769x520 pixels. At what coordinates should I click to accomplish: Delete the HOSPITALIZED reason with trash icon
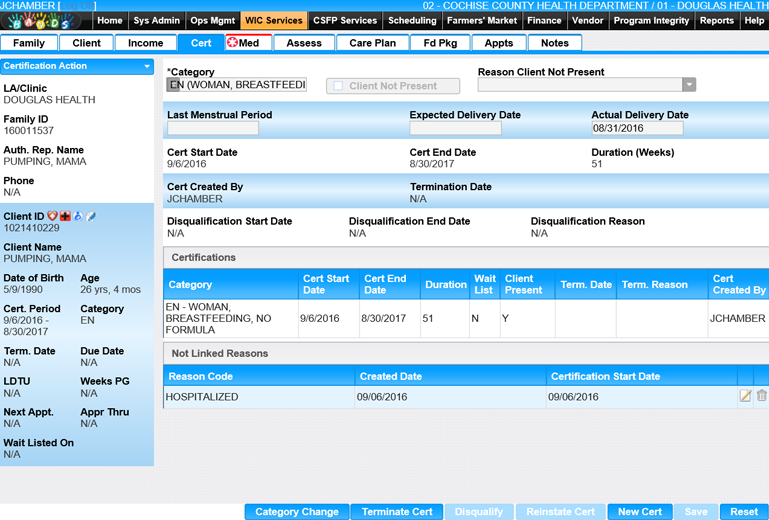tap(761, 396)
